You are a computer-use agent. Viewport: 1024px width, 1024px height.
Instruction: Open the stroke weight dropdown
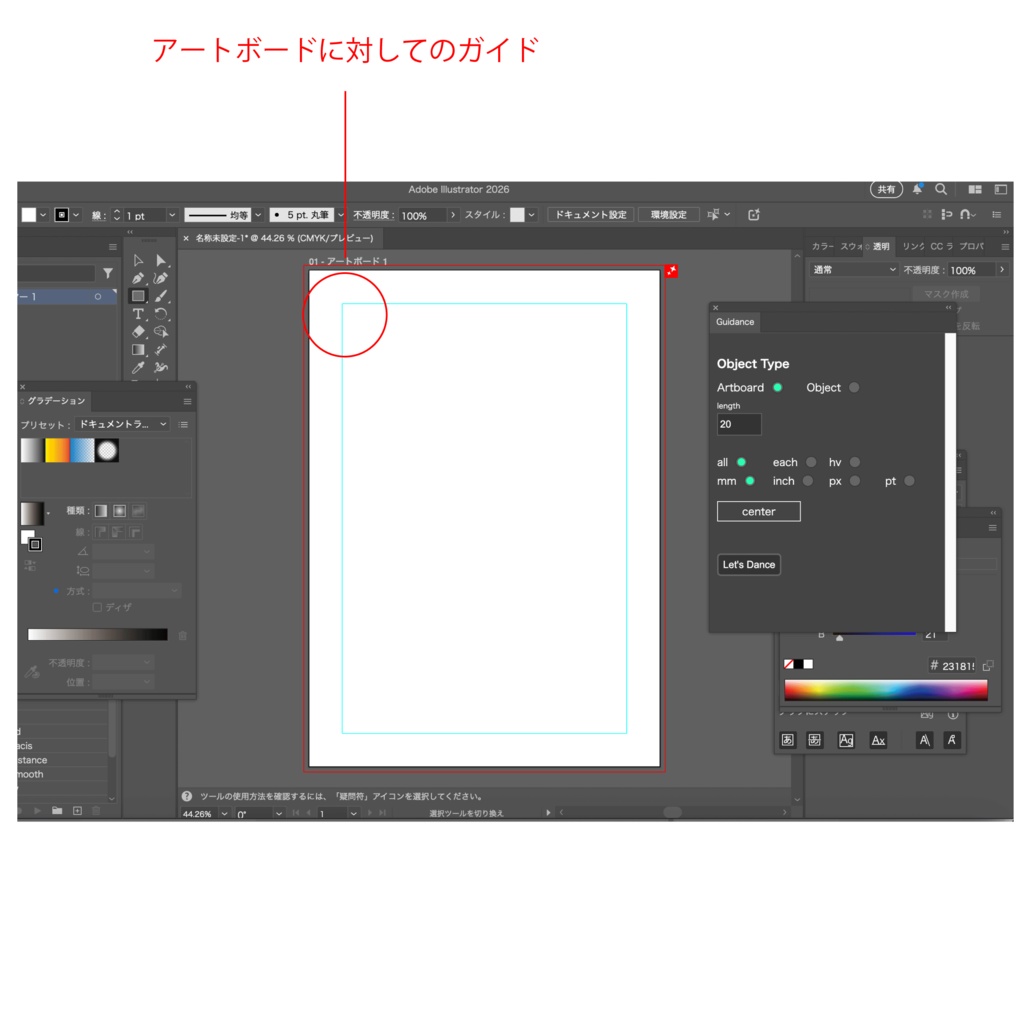(x=172, y=215)
